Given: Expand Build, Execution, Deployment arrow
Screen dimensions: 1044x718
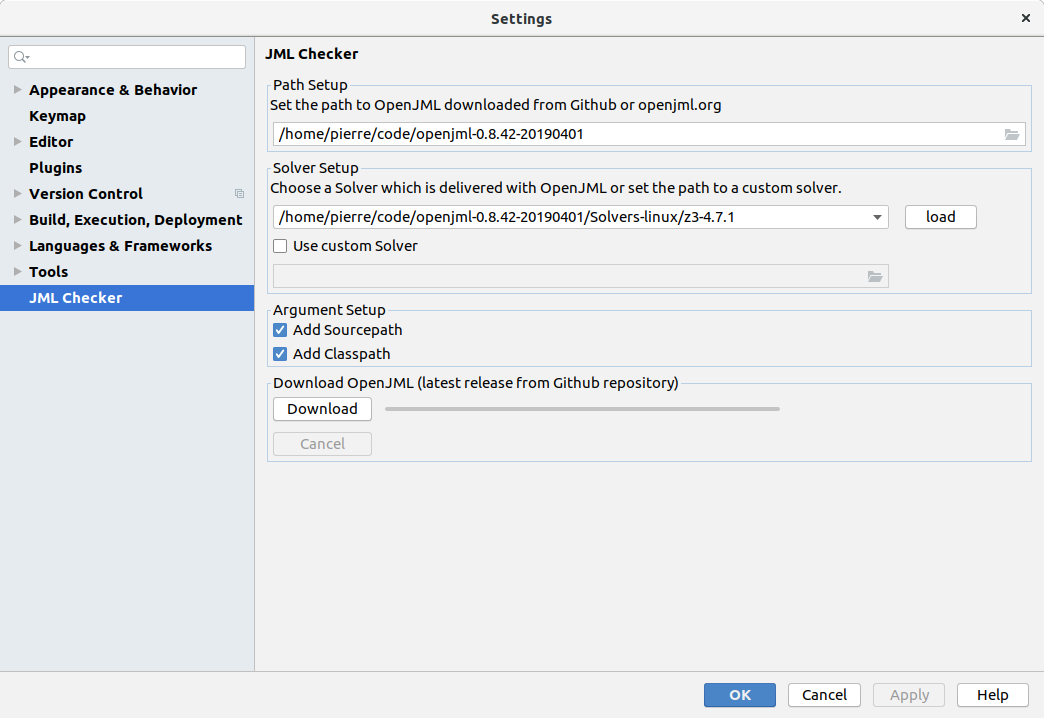Looking at the screenshot, I should [18, 220].
